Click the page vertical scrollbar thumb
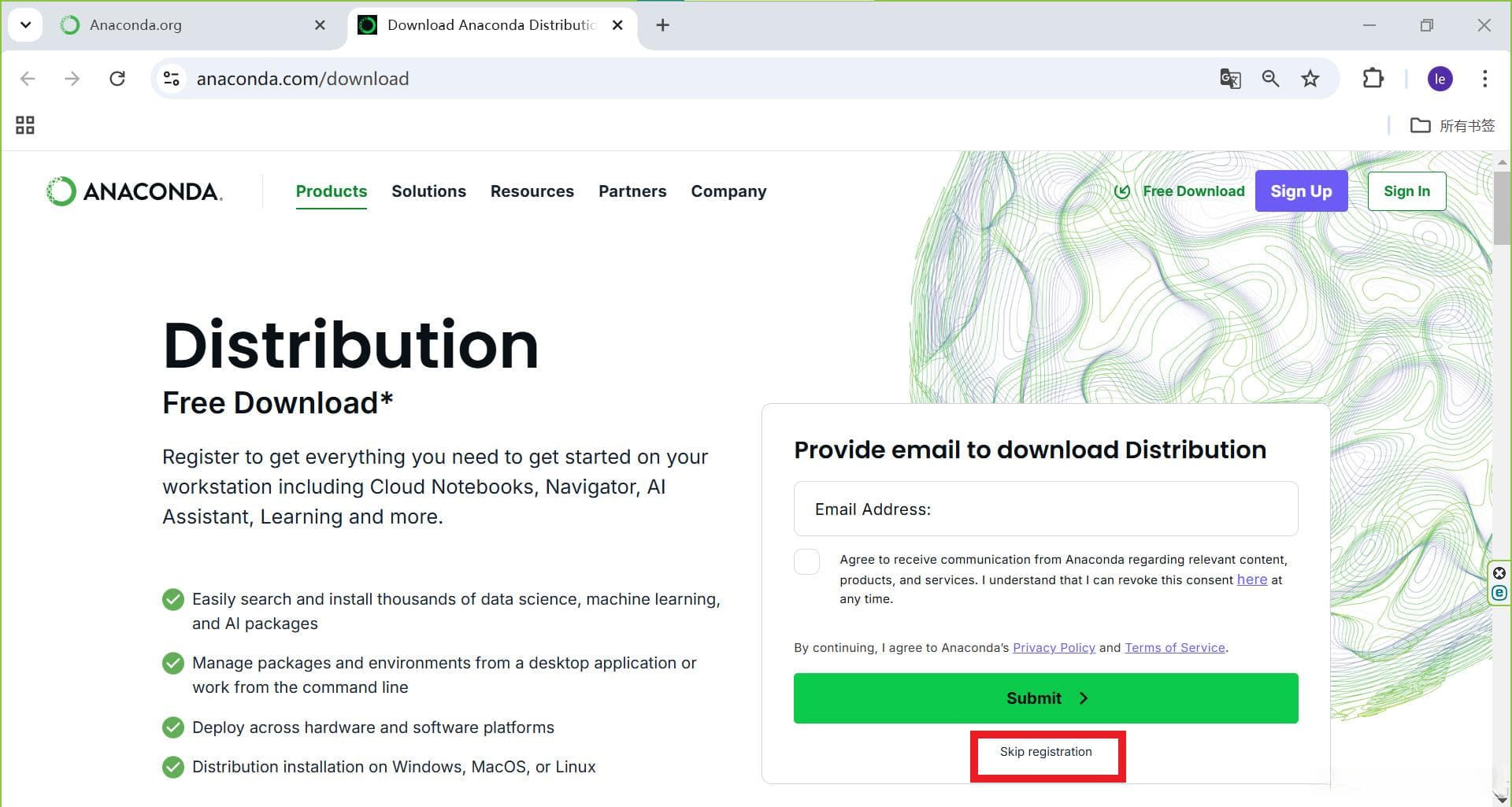The width and height of the screenshot is (1512, 807). tap(1502, 209)
